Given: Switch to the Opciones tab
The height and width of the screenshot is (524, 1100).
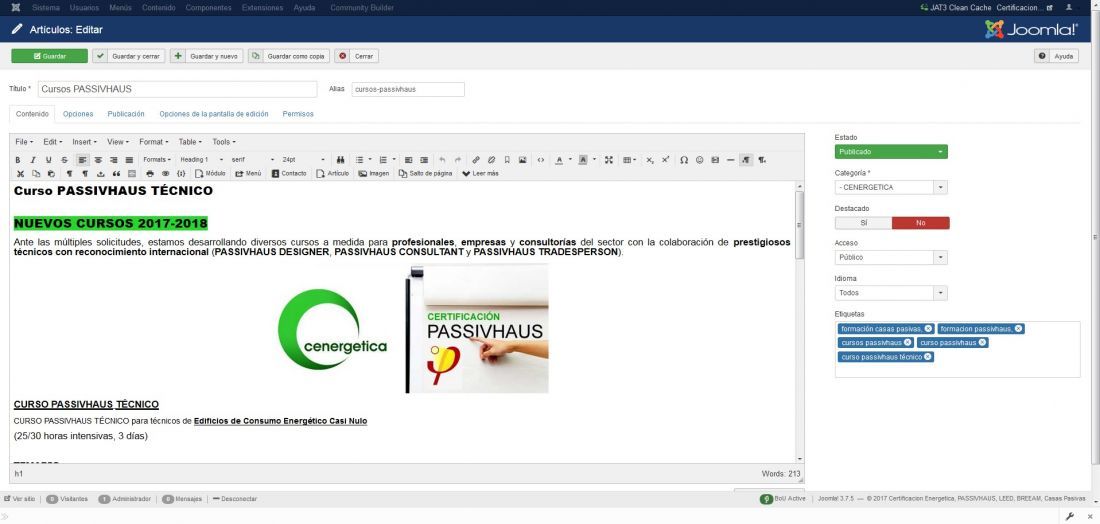Looking at the screenshot, I should pyautogui.click(x=78, y=114).
